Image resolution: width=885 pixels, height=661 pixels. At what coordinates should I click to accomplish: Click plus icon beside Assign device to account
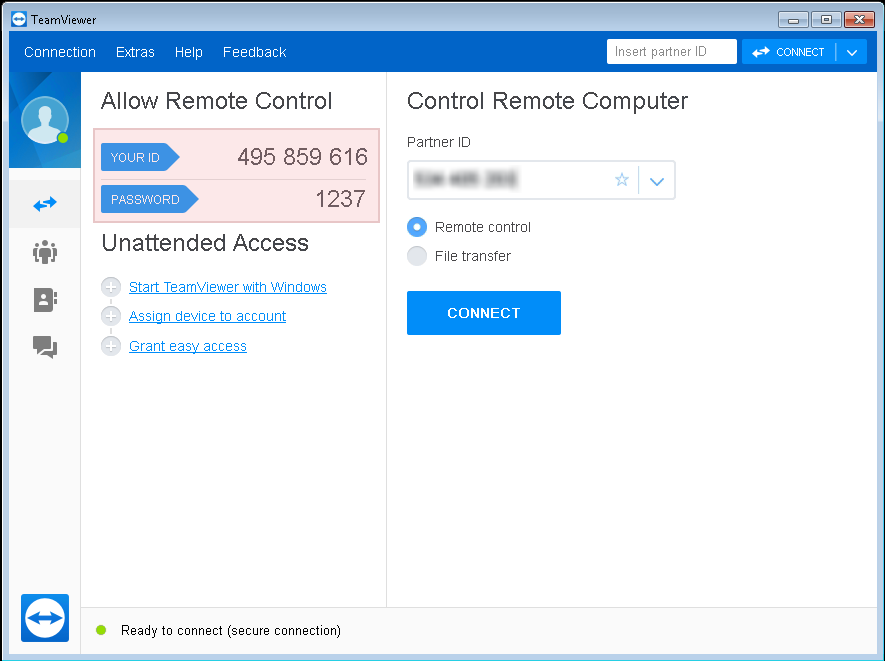coord(111,316)
